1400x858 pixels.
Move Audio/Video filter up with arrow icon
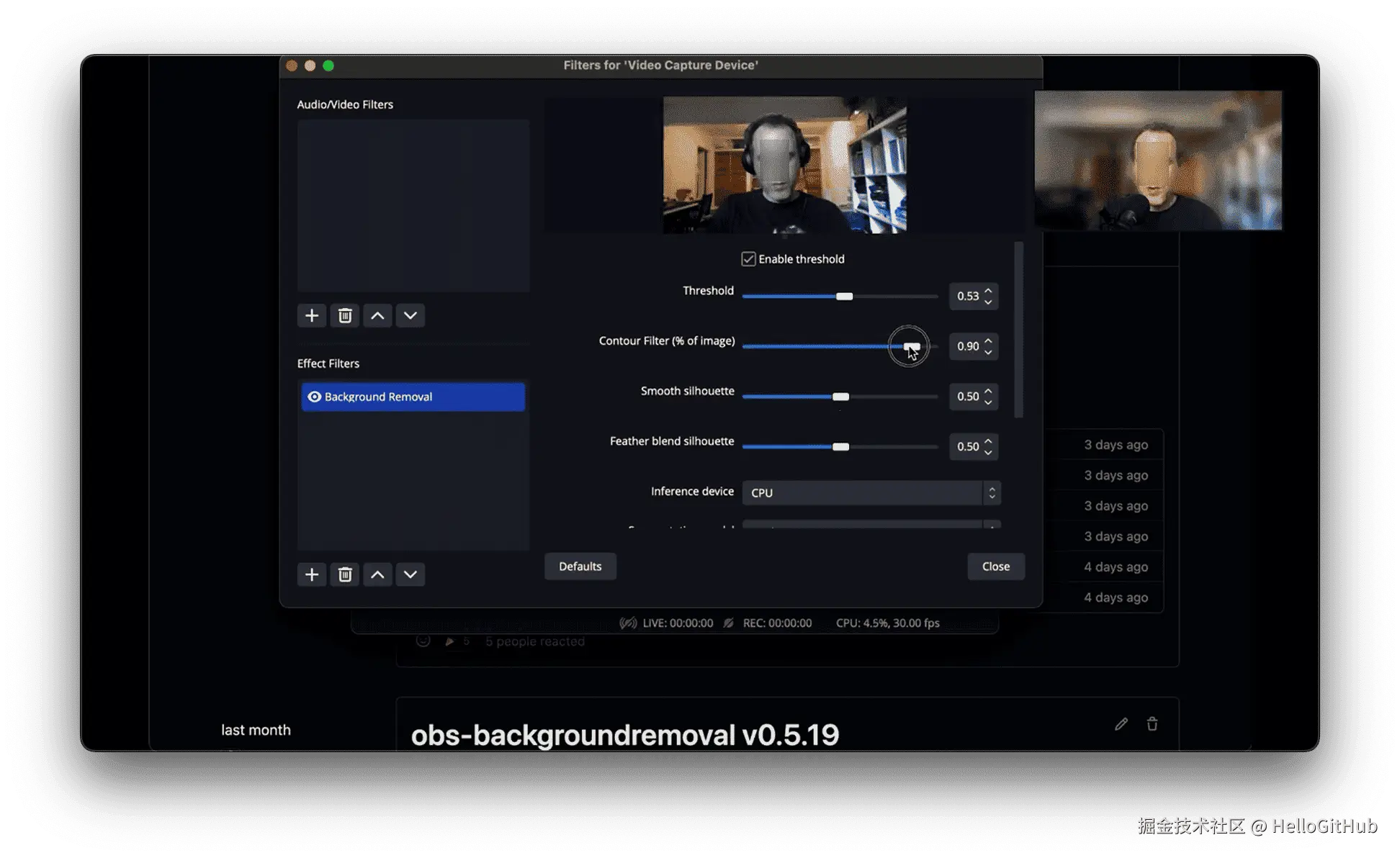(x=377, y=316)
